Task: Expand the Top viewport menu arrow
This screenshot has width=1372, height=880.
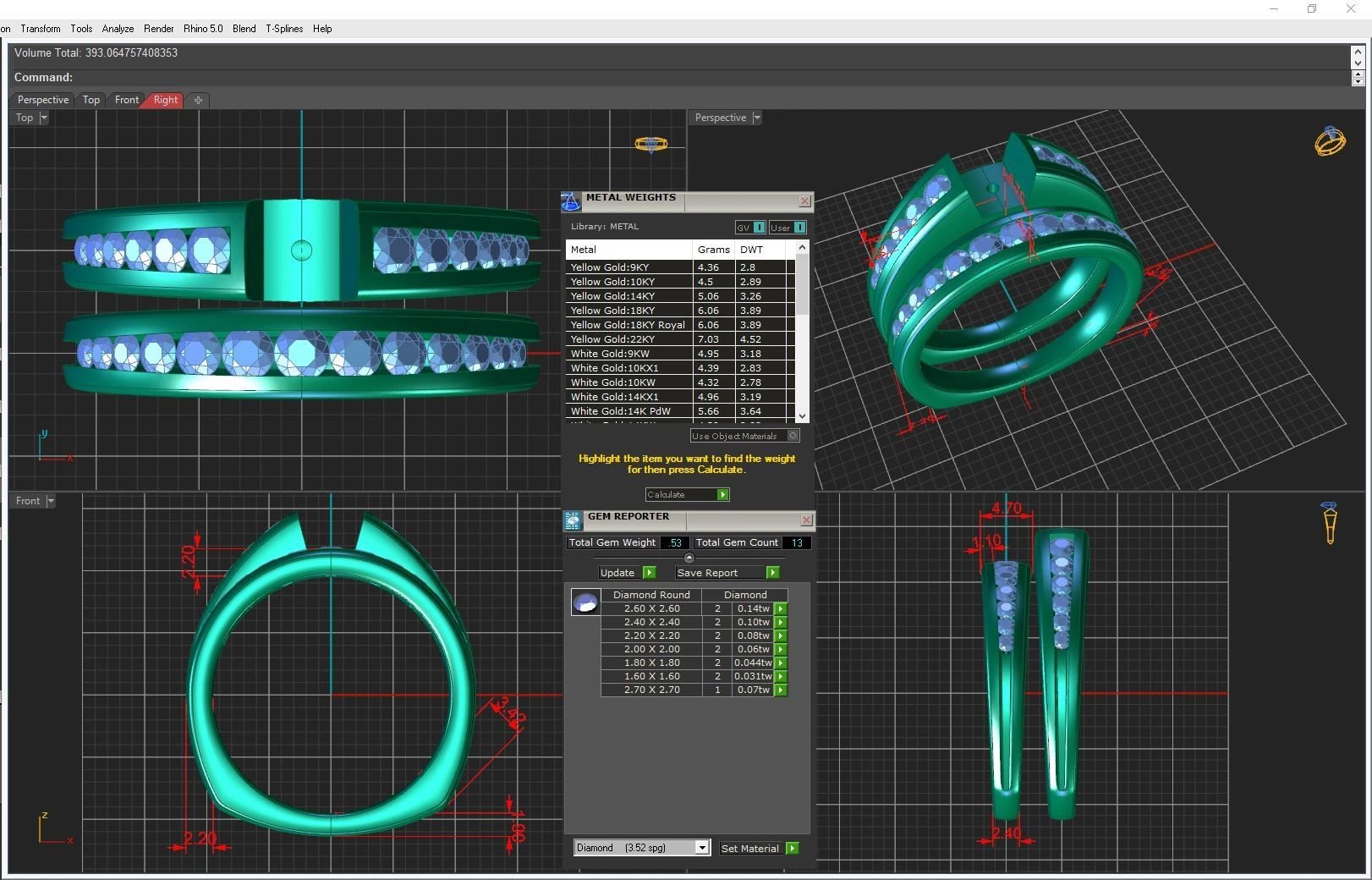Action: pos(44,118)
